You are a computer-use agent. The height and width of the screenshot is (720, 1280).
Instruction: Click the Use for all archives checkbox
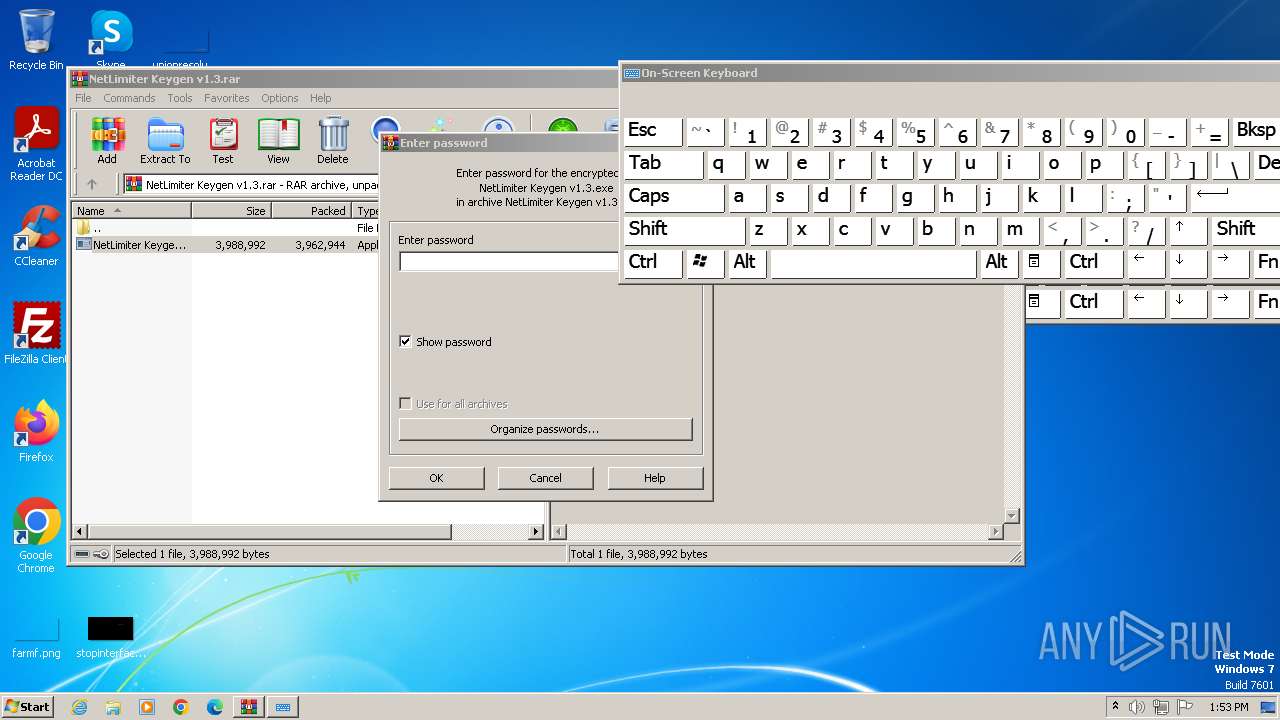click(x=405, y=404)
